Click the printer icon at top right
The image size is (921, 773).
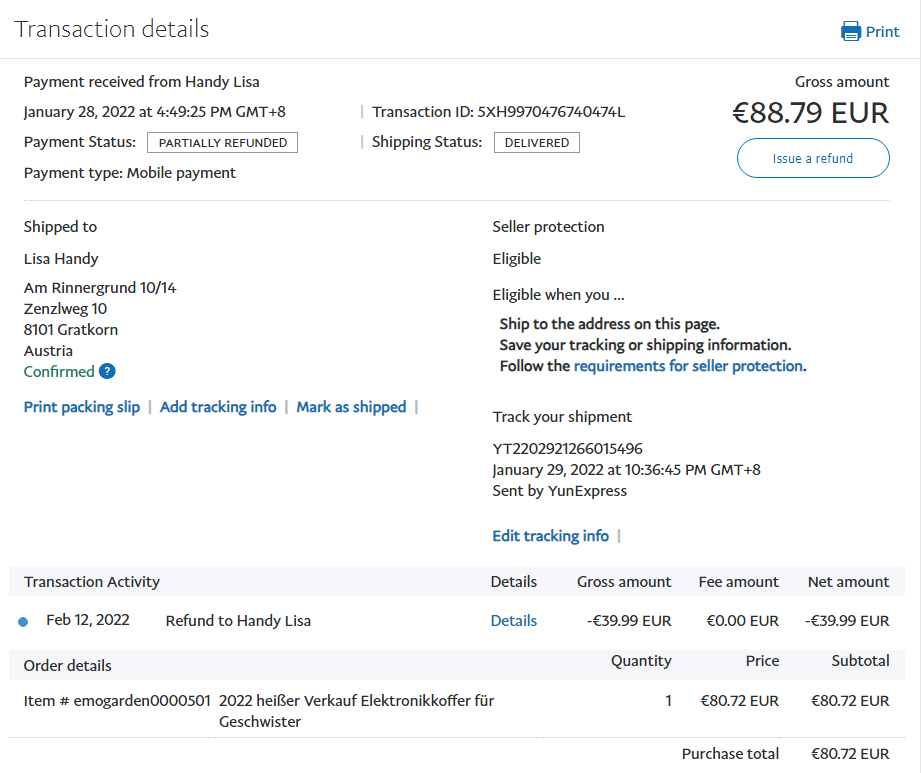click(x=851, y=31)
